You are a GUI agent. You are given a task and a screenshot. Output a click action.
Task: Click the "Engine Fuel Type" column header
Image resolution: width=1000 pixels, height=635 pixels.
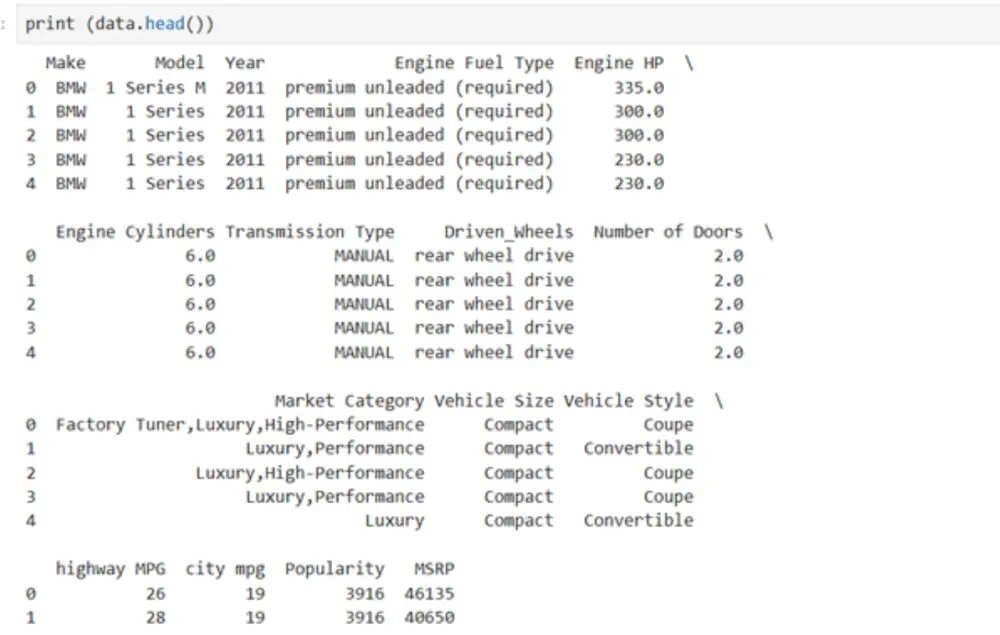tap(474, 63)
